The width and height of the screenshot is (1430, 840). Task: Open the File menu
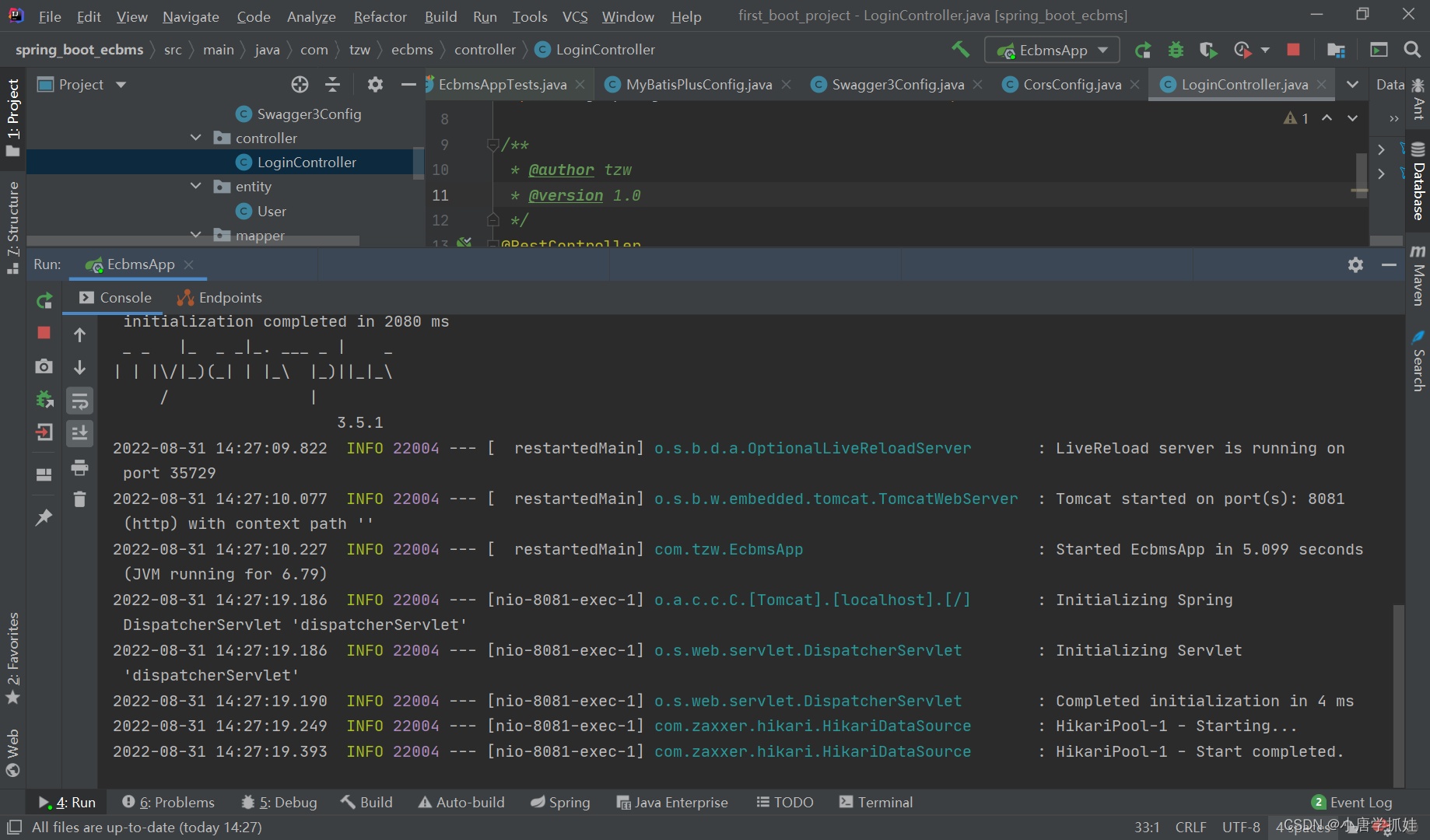pyautogui.click(x=50, y=16)
